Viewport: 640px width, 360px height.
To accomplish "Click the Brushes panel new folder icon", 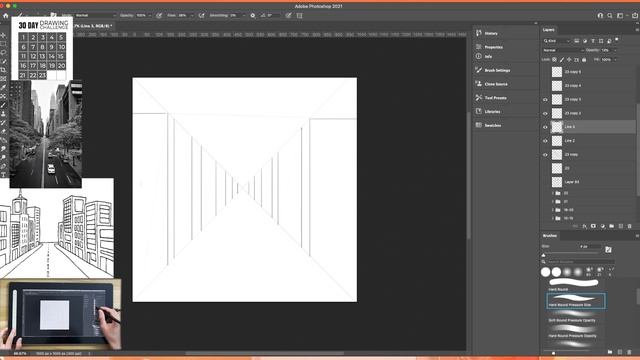I will tap(610, 352).
